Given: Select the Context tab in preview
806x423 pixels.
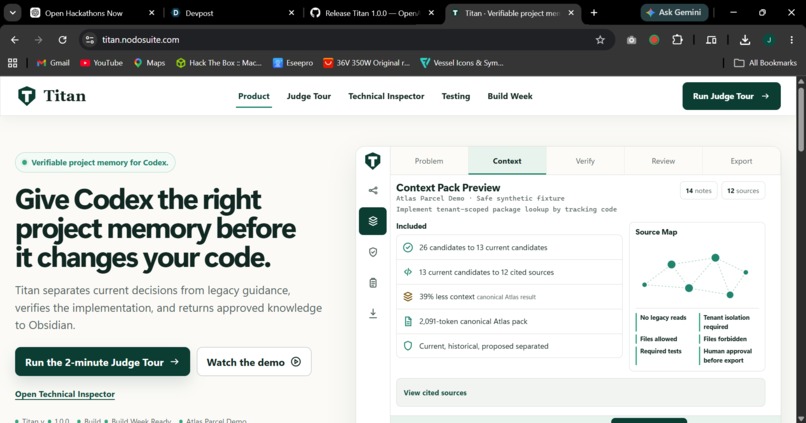Looking at the screenshot, I should [507, 161].
